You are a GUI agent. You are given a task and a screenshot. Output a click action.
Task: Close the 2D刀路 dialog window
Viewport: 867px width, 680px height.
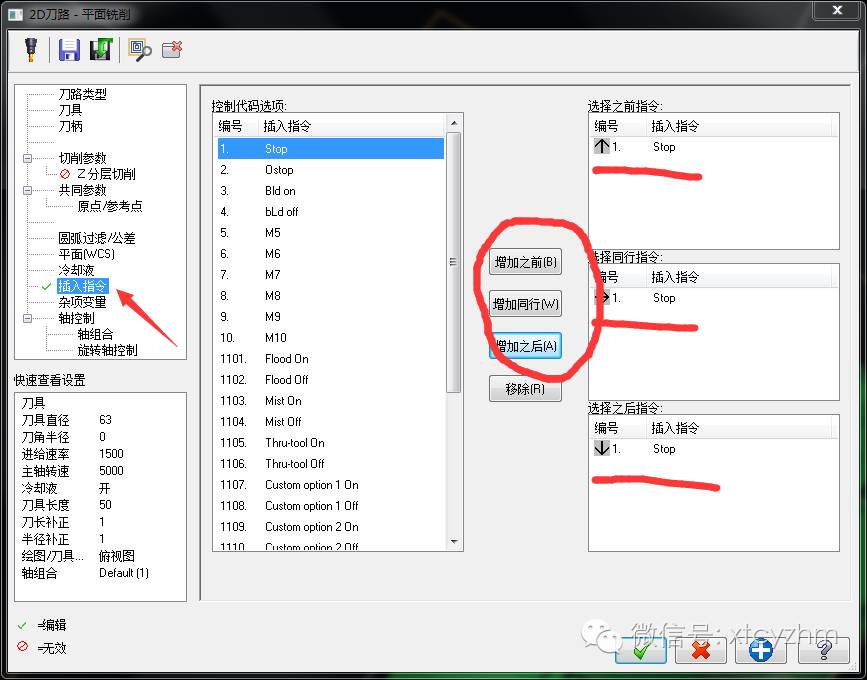(x=837, y=10)
